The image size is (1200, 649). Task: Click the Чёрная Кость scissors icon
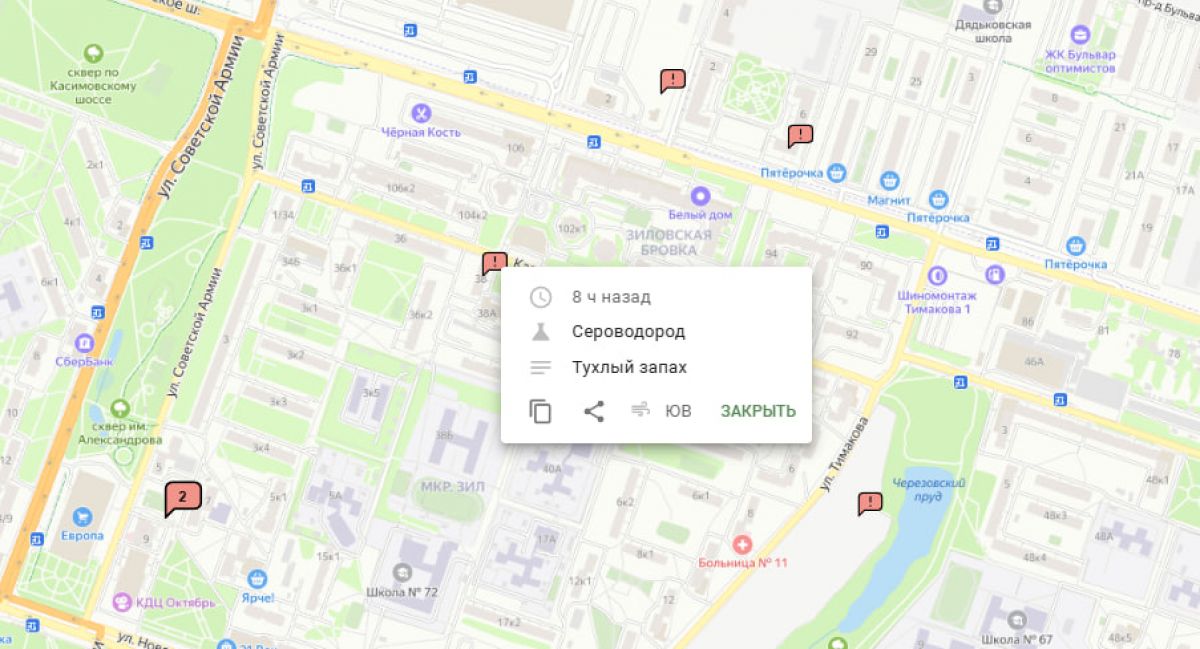(422, 112)
